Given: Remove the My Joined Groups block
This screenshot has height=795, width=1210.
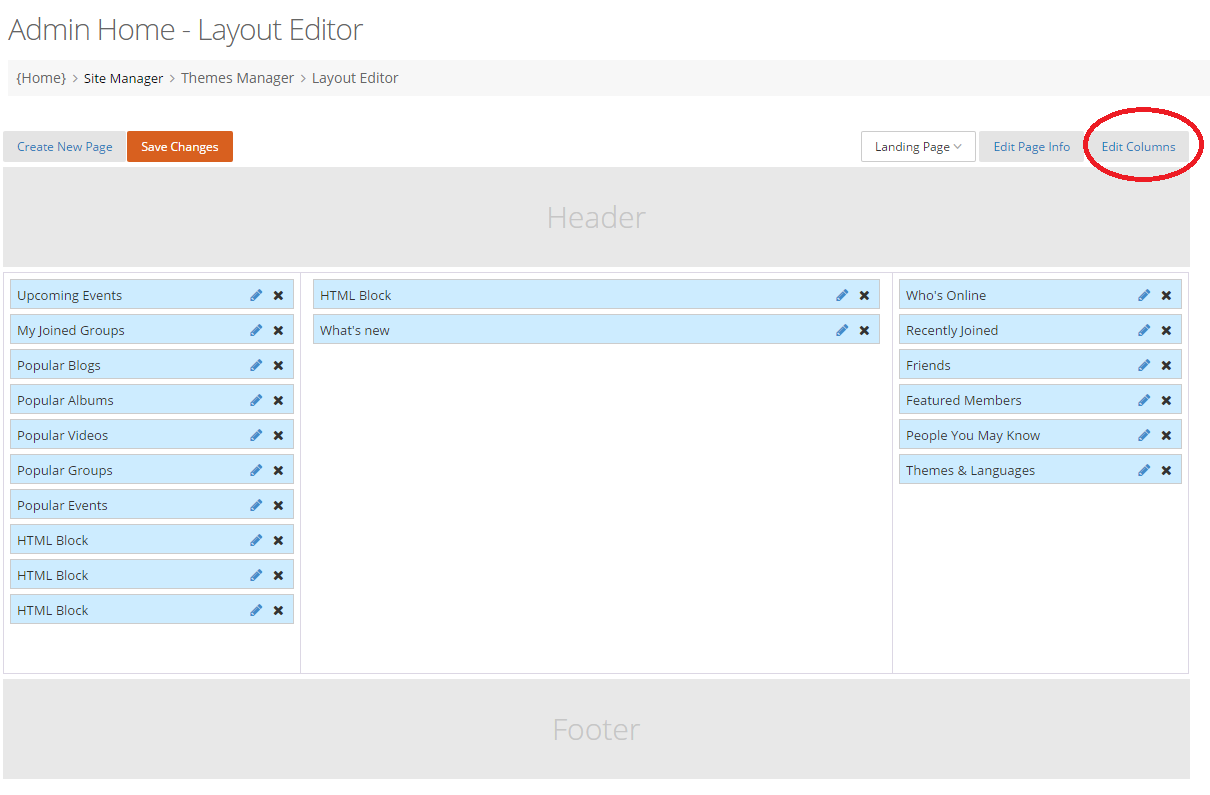Looking at the screenshot, I should 278,330.
